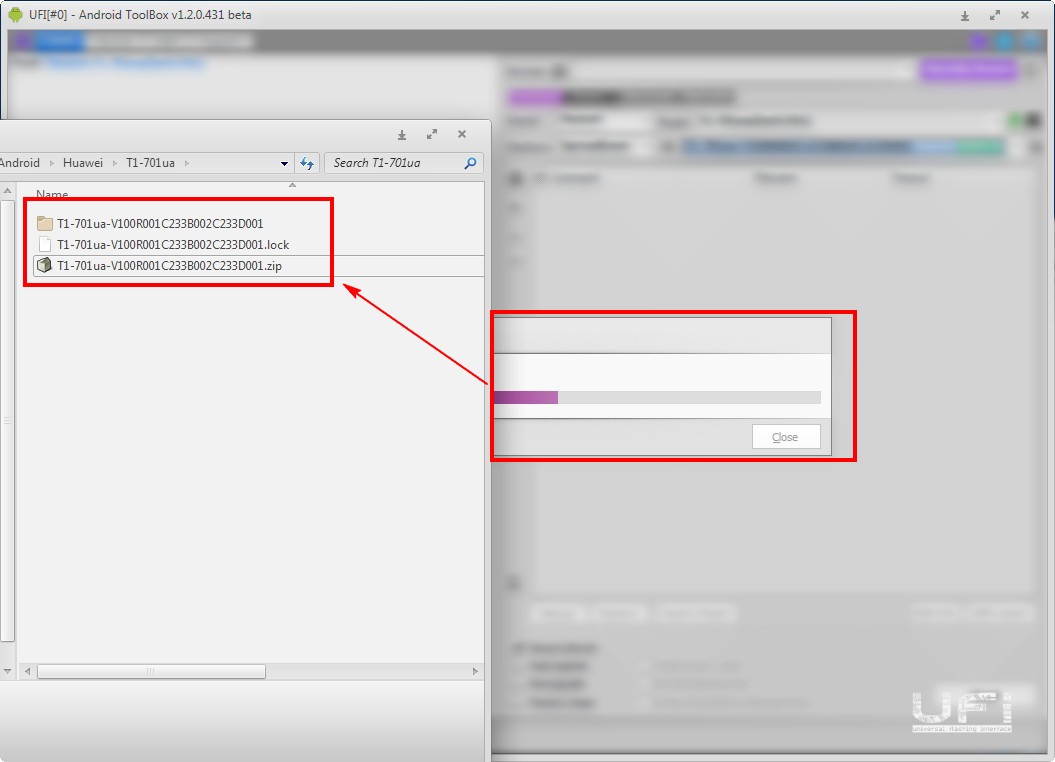Expand the chevron after Huawei breadcrumb
This screenshot has height=762, width=1055.
(x=114, y=163)
